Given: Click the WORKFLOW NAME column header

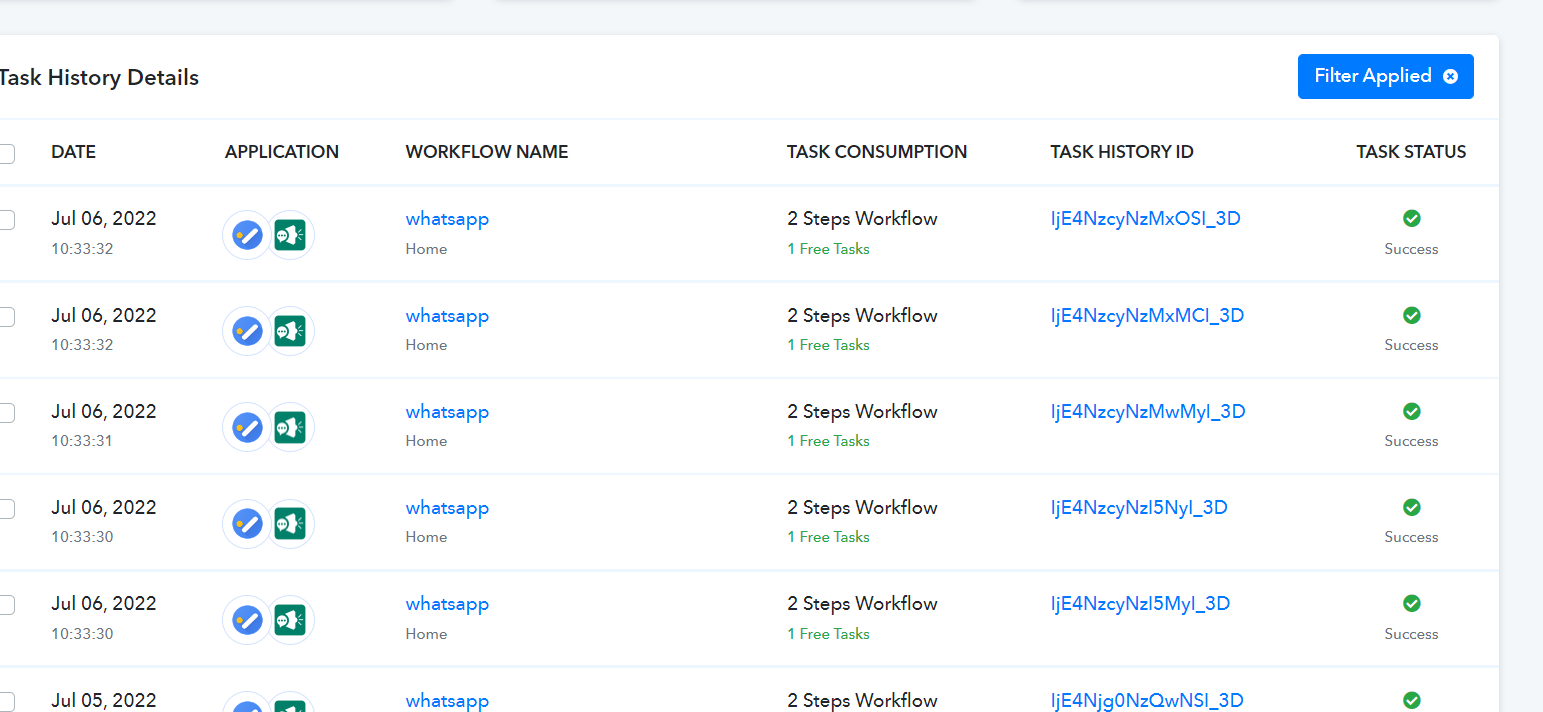Looking at the screenshot, I should coord(487,152).
